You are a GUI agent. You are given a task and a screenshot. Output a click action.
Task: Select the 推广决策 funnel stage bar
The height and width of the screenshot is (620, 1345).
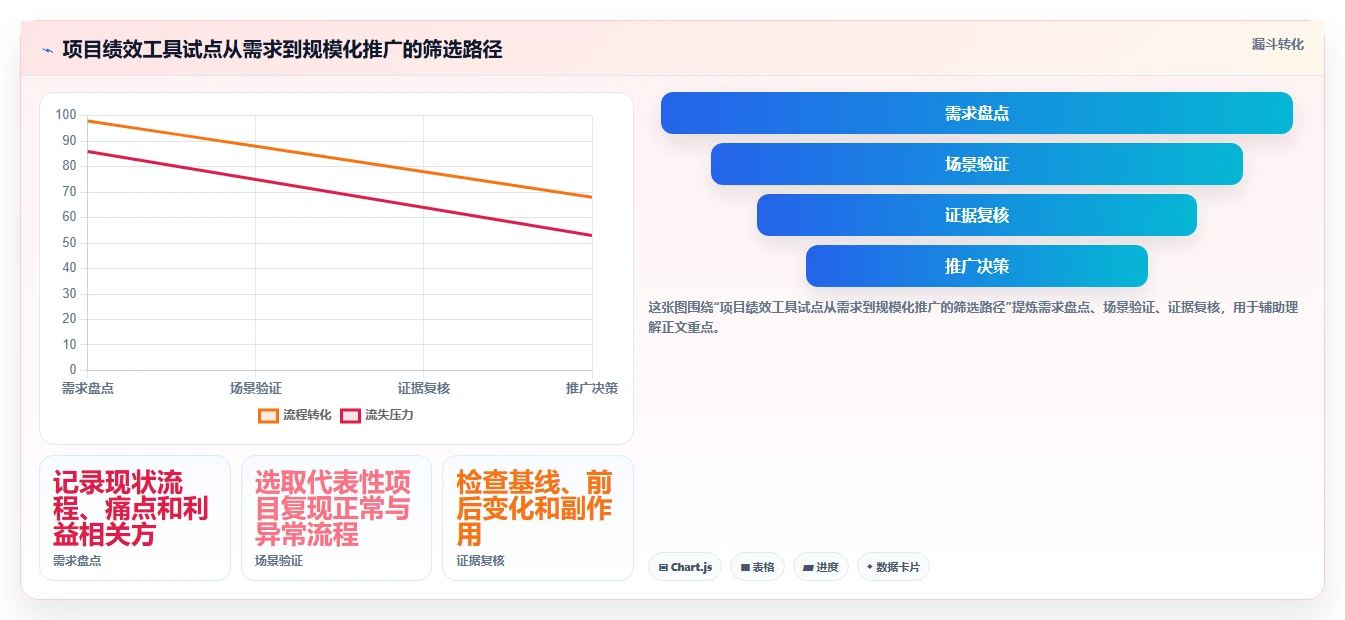[976, 266]
